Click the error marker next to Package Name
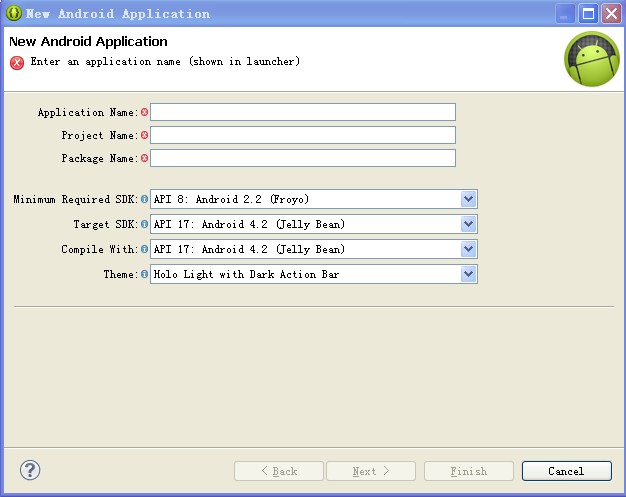Screen dimensions: 626x497 144,158
